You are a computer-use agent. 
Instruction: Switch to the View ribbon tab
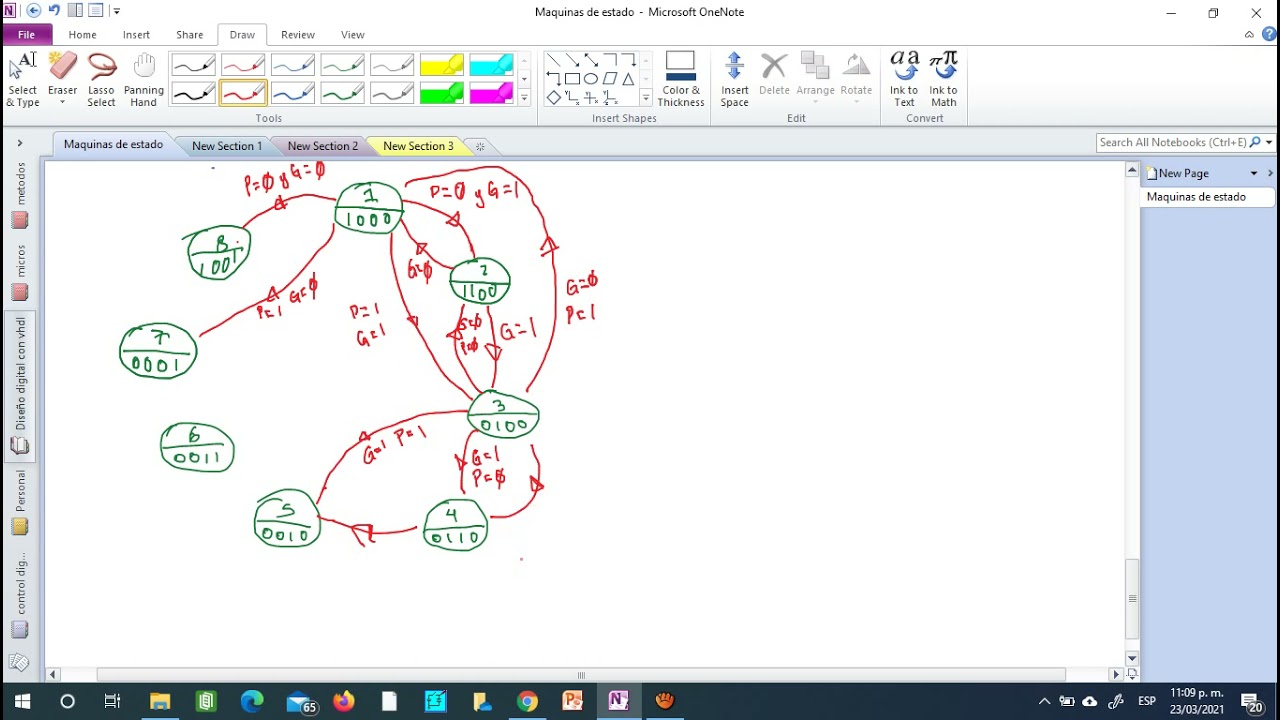pos(353,34)
